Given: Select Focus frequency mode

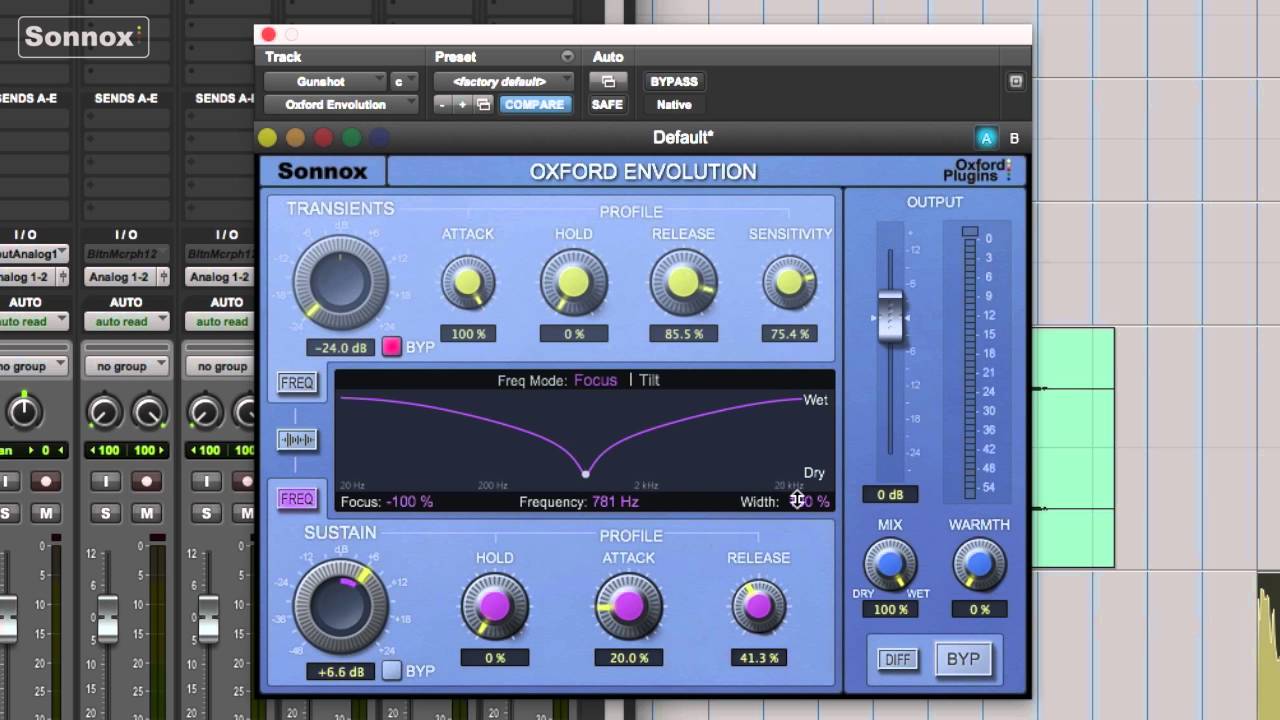Looking at the screenshot, I should click(x=595, y=380).
